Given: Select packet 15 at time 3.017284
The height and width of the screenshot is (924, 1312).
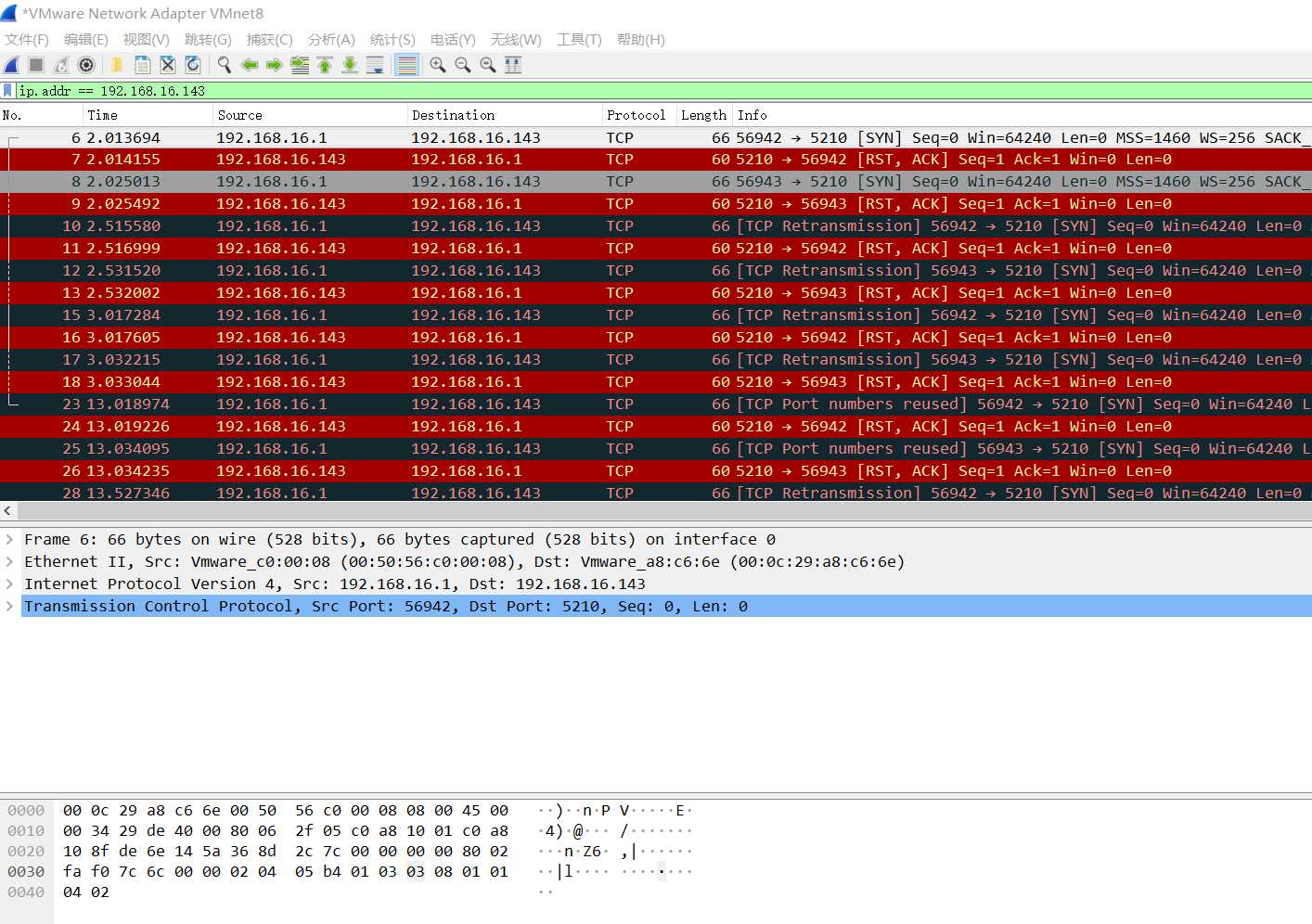Looking at the screenshot, I should (656, 315).
